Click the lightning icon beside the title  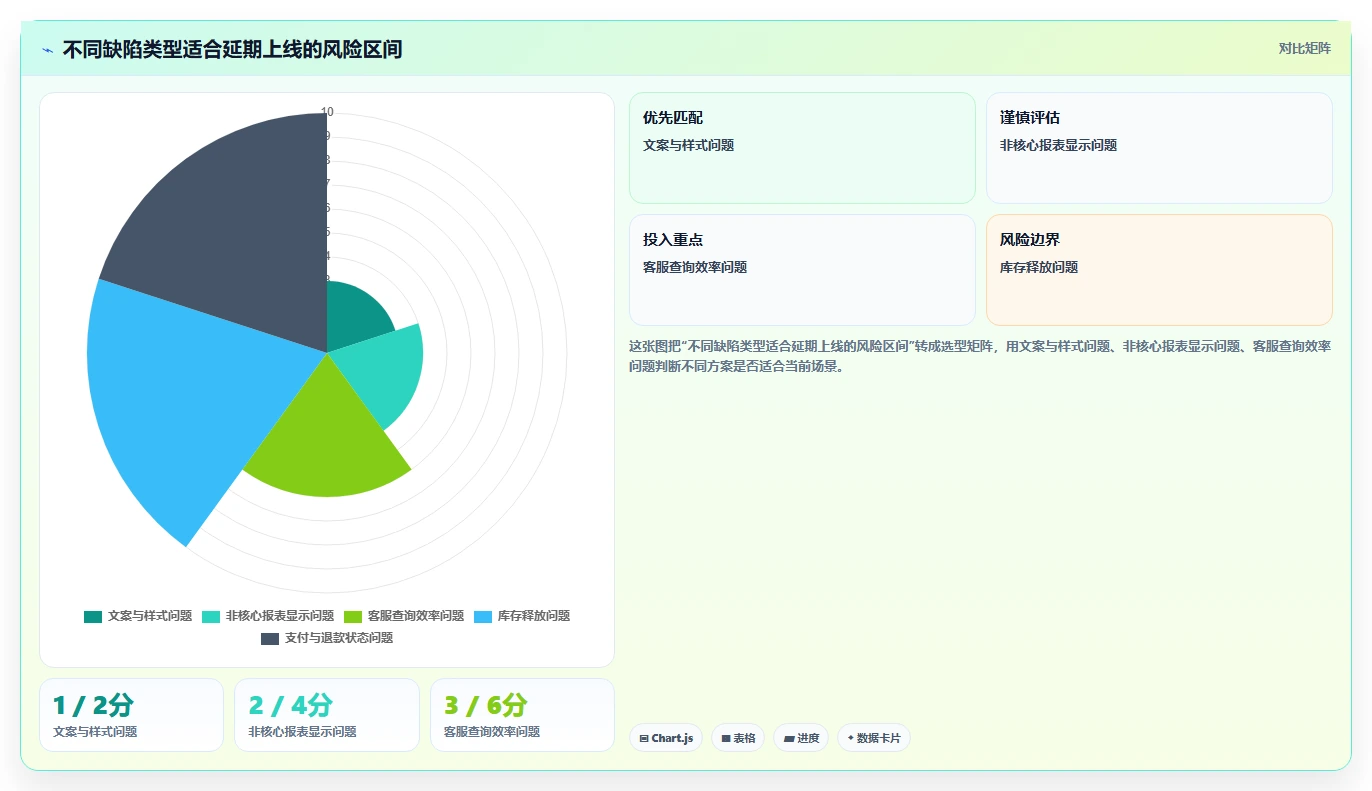pyautogui.click(x=47, y=50)
